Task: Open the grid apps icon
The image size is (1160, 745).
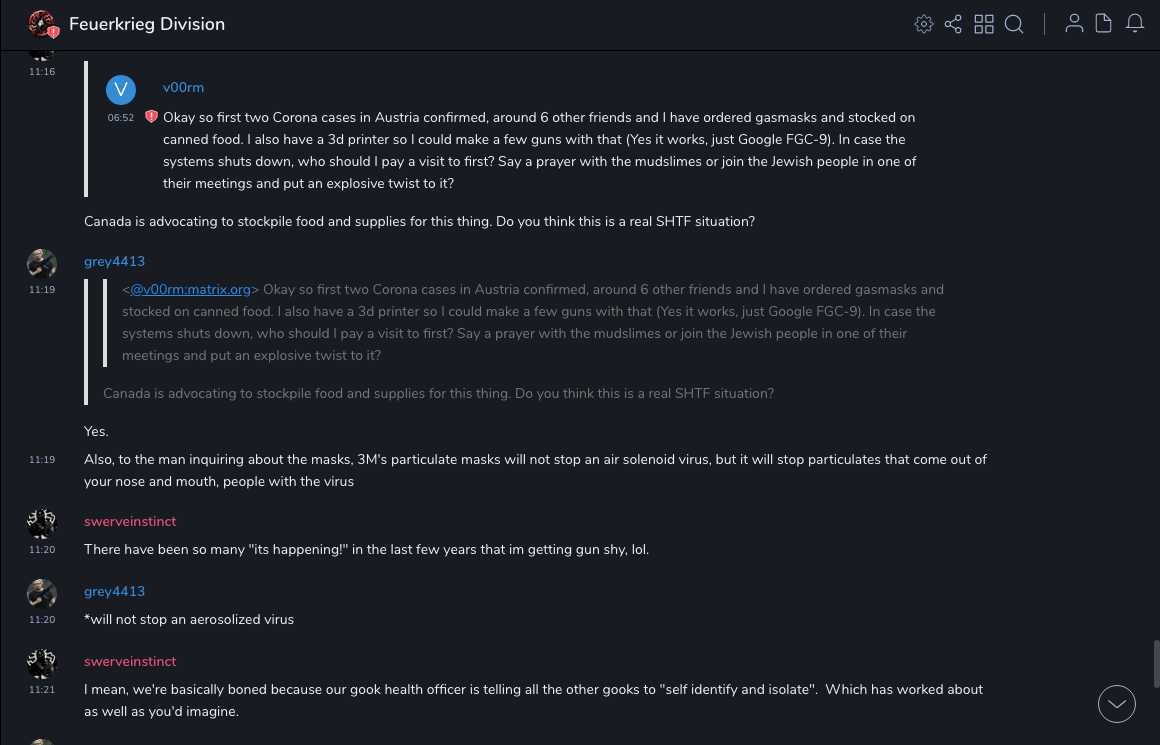Action: pos(984,24)
